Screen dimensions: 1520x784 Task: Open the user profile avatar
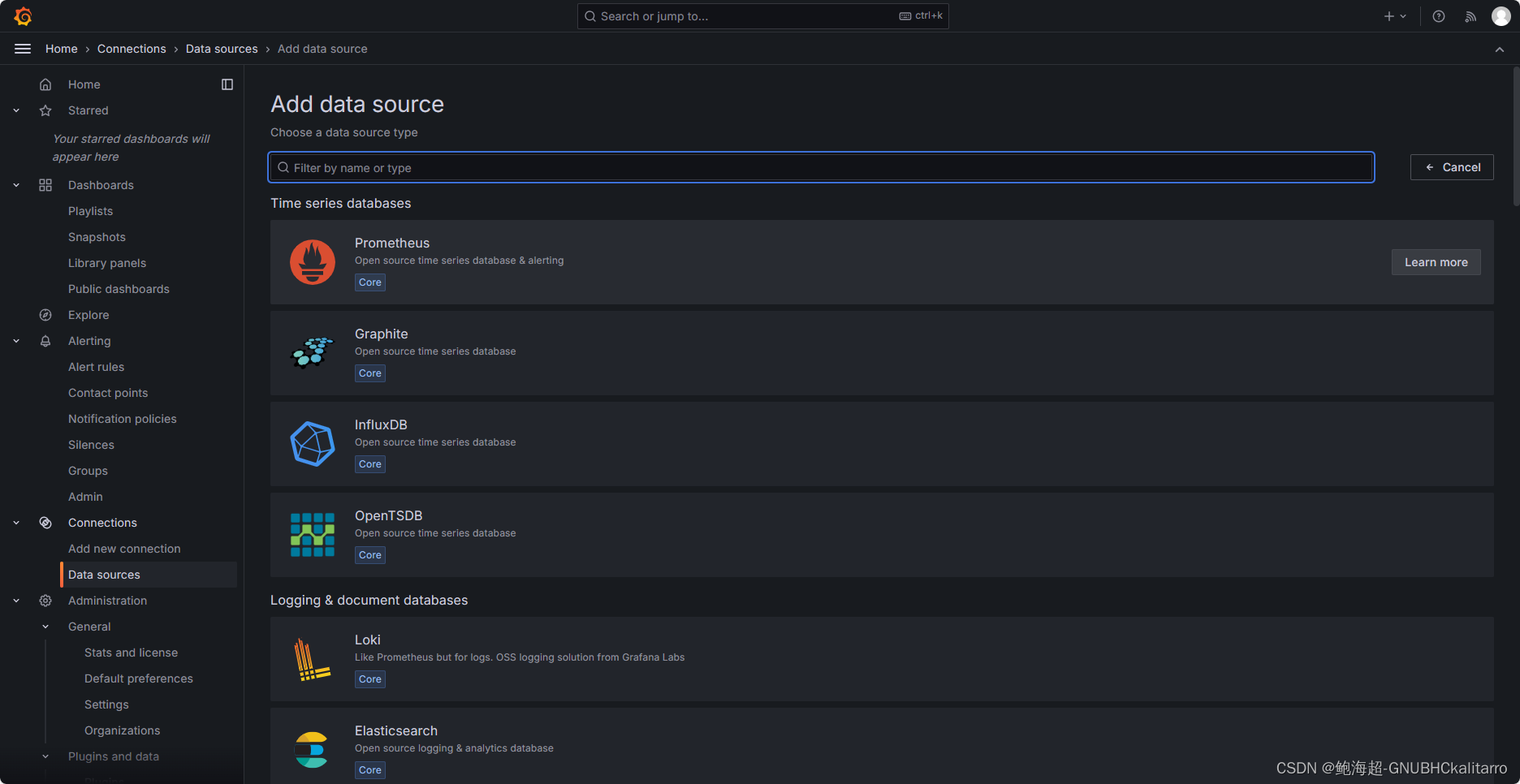[1501, 16]
